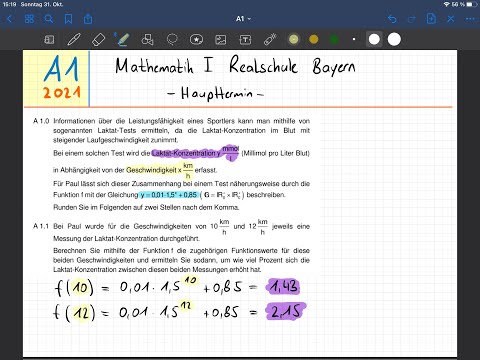Choose the pale yellow highlighter color
The image size is (480, 360).
(x=294, y=40)
